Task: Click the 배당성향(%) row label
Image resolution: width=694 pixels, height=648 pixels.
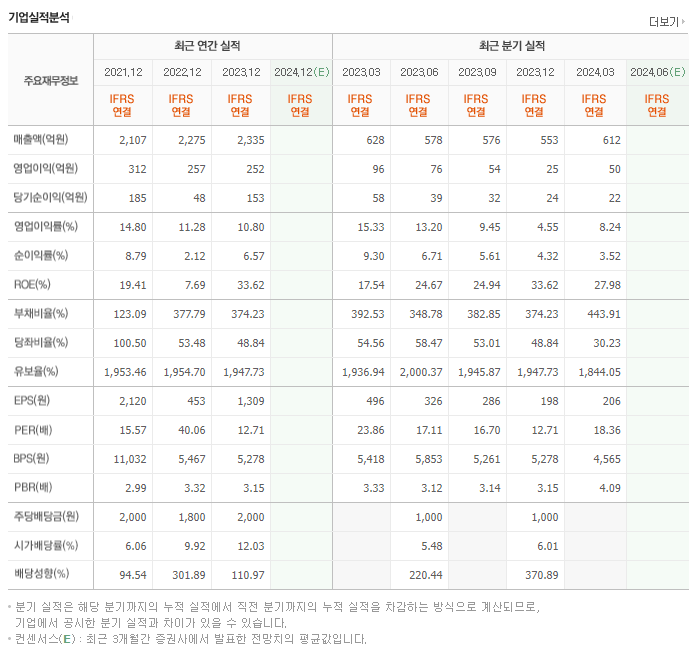Action: (41, 574)
